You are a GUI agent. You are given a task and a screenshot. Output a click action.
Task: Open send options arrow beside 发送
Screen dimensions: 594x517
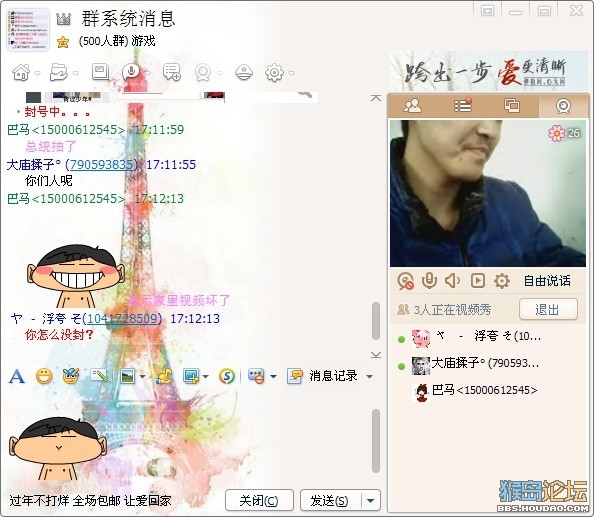371,500
